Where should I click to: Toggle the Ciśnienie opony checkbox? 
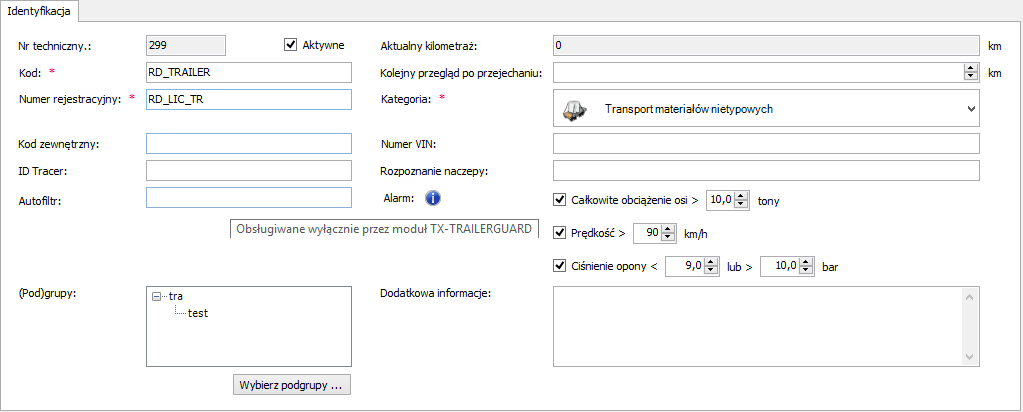(x=560, y=266)
